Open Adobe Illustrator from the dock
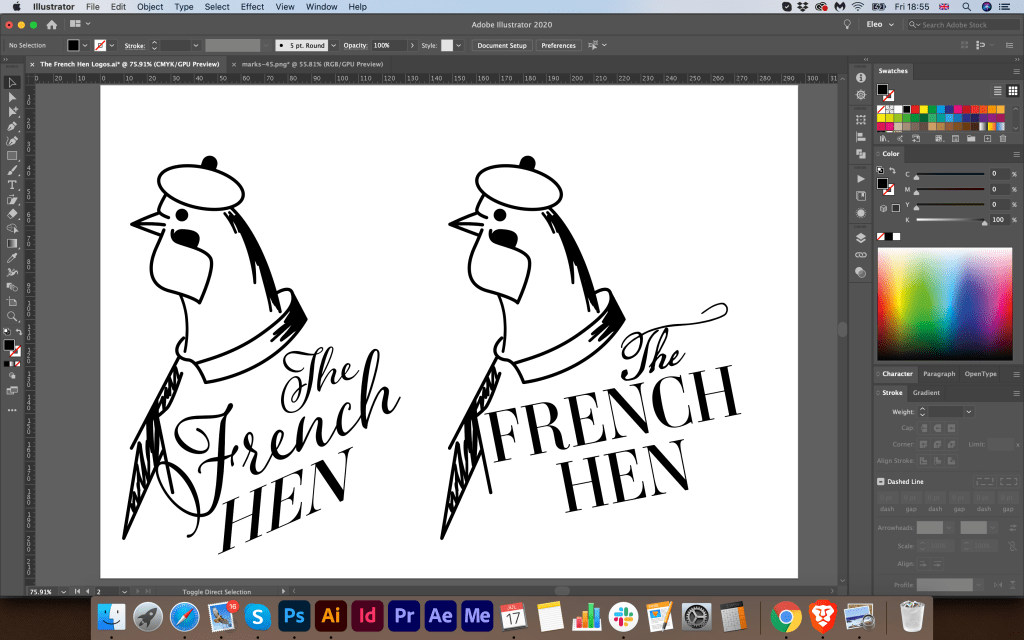The width and height of the screenshot is (1024, 640). [330, 616]
